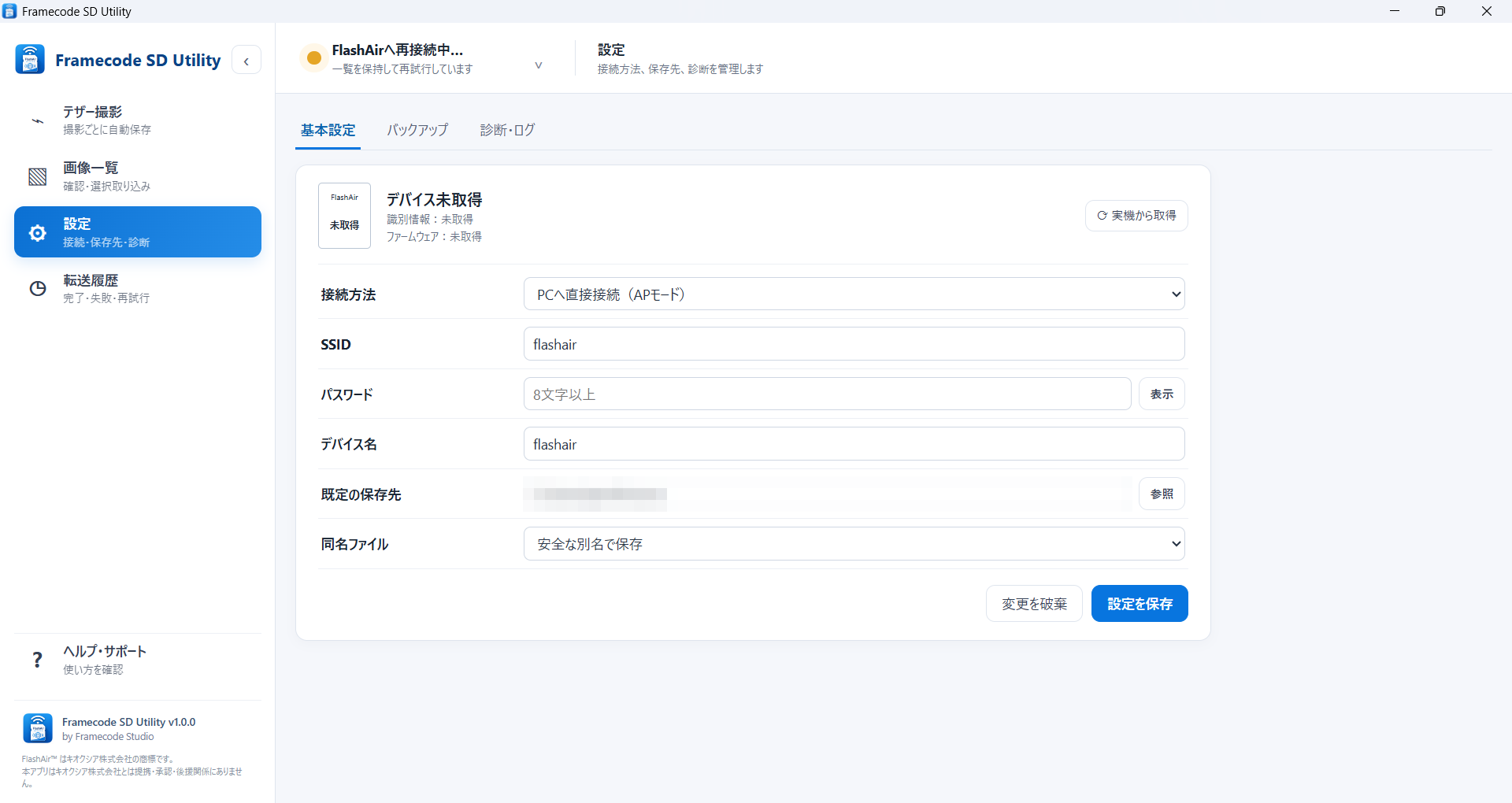The height and width of the screenshot is (803, 1512).
Task: Maximize or restore the window
Action: click(1440, 11)
